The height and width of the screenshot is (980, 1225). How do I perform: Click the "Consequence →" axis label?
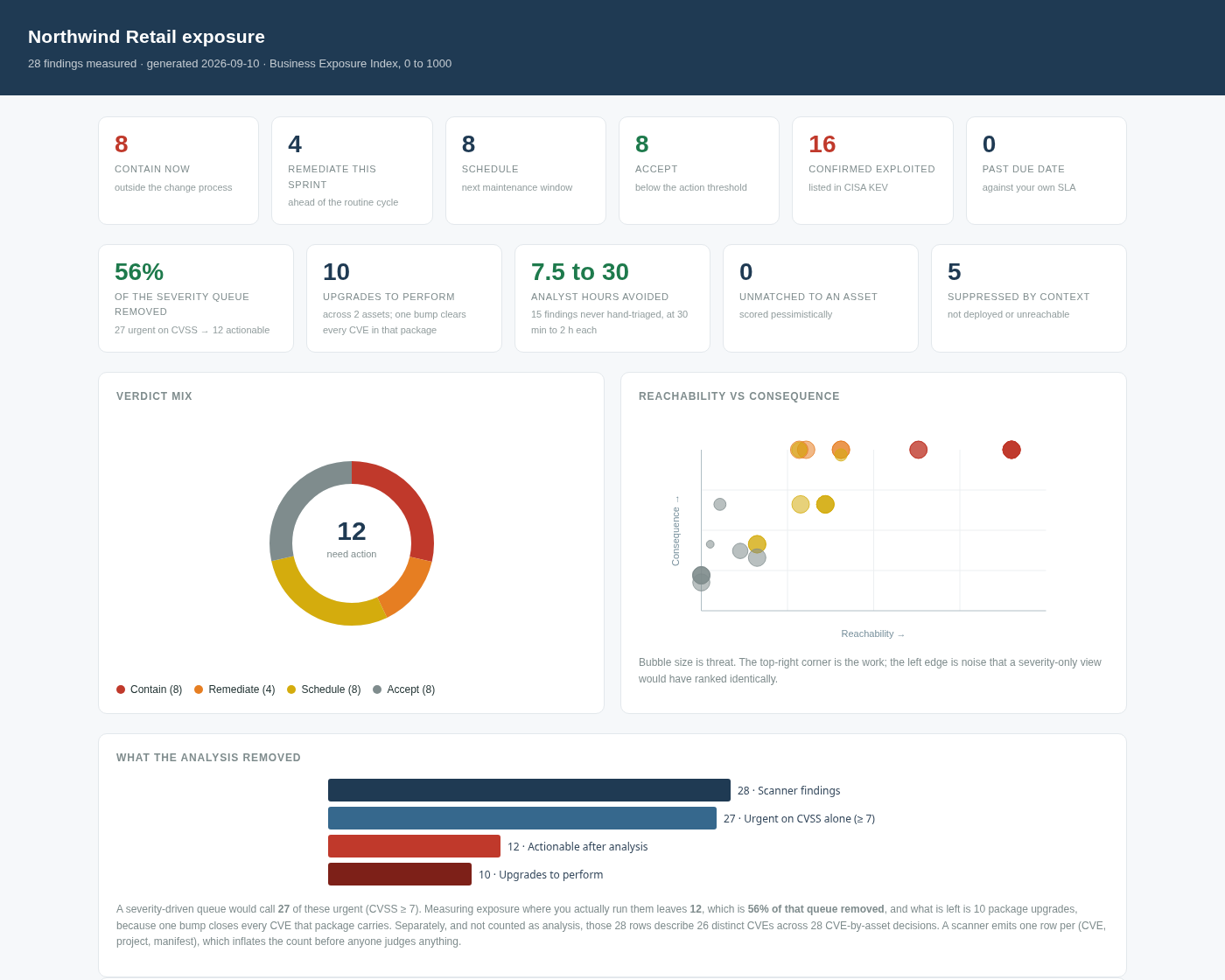(675, 530)
